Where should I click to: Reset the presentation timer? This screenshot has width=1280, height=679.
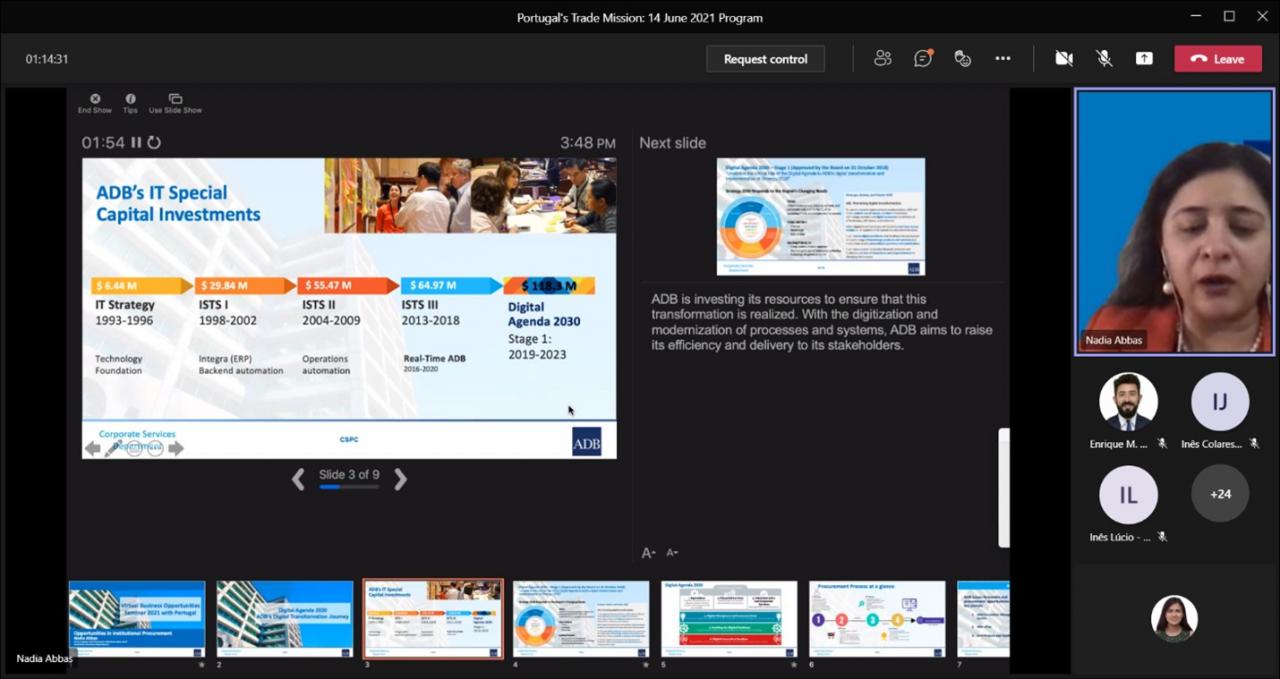click(154, 143)
